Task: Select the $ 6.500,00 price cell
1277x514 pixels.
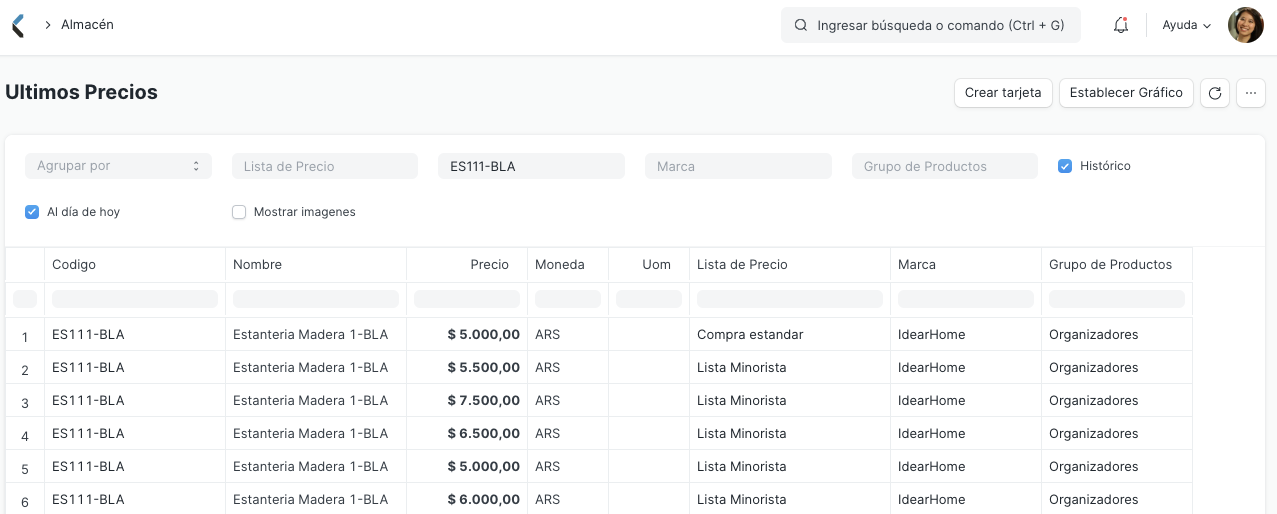Action: (467, 433)
